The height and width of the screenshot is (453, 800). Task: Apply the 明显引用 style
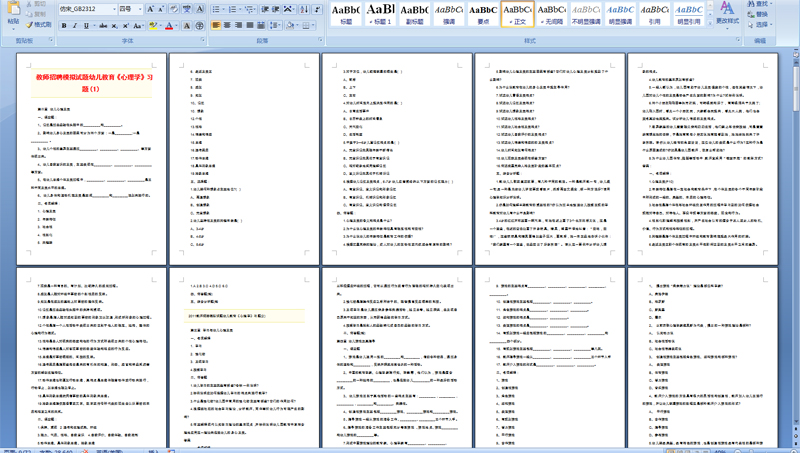(x=689, y=14)
